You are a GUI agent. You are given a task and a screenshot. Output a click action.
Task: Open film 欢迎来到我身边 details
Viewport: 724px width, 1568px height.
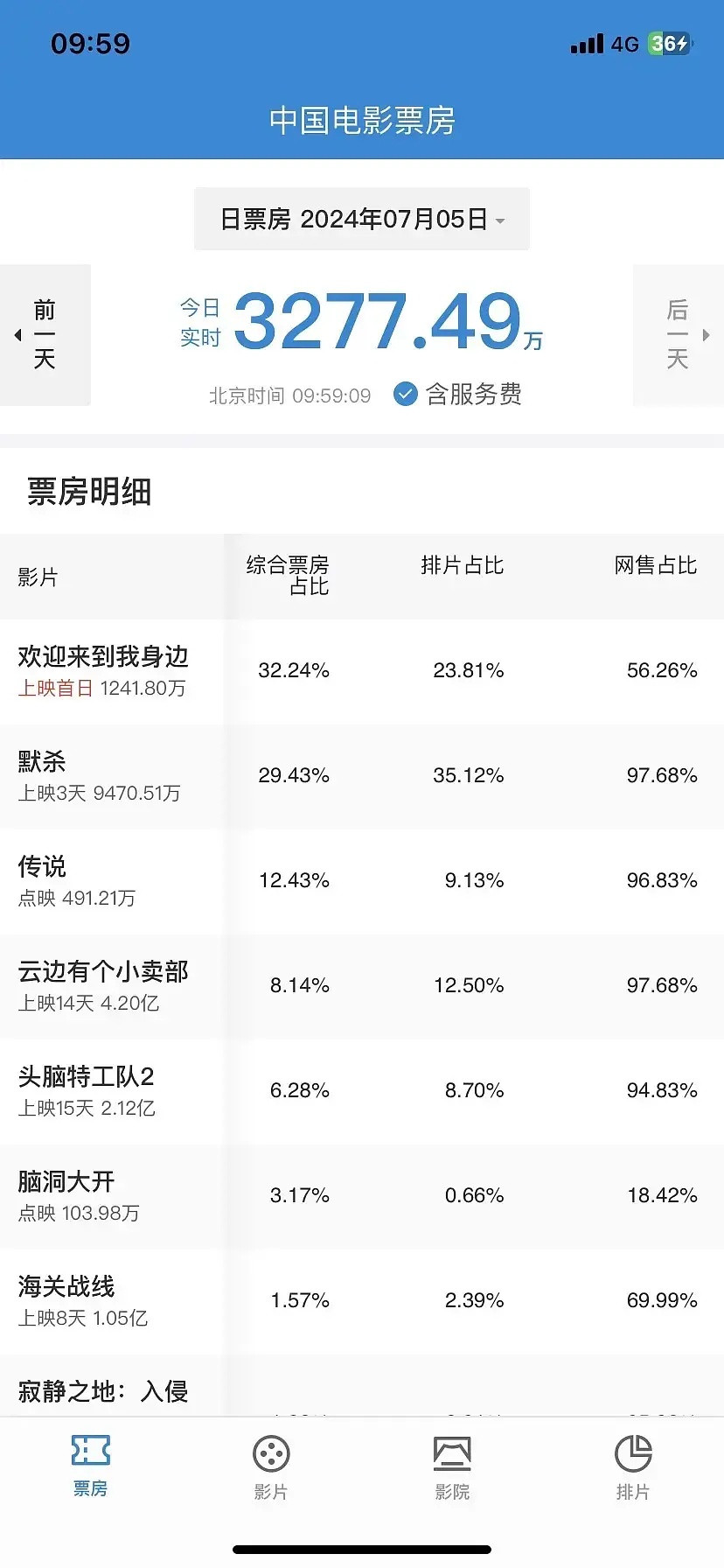tap(362, 671)
